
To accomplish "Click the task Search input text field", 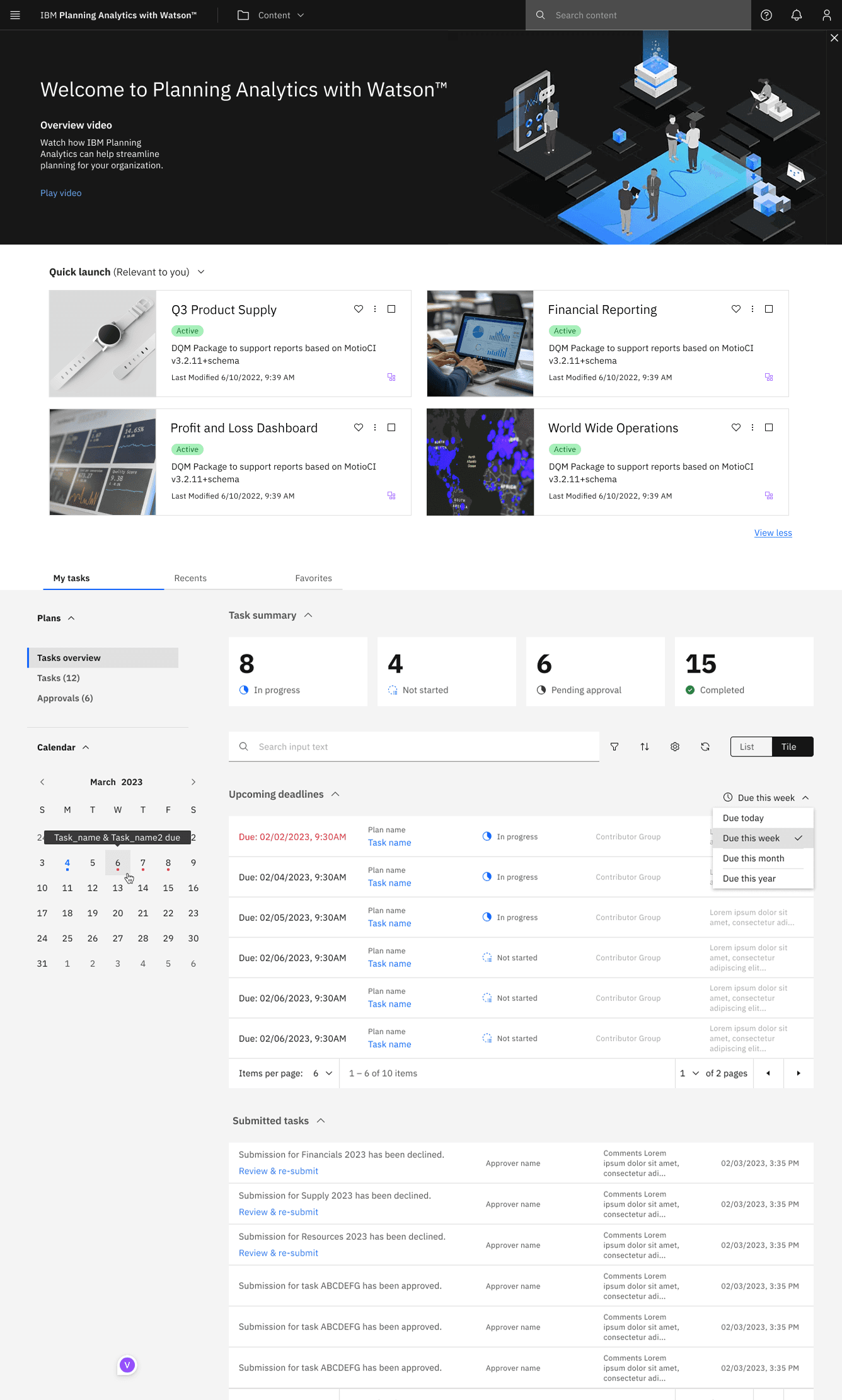I will (x=414, y=747).
